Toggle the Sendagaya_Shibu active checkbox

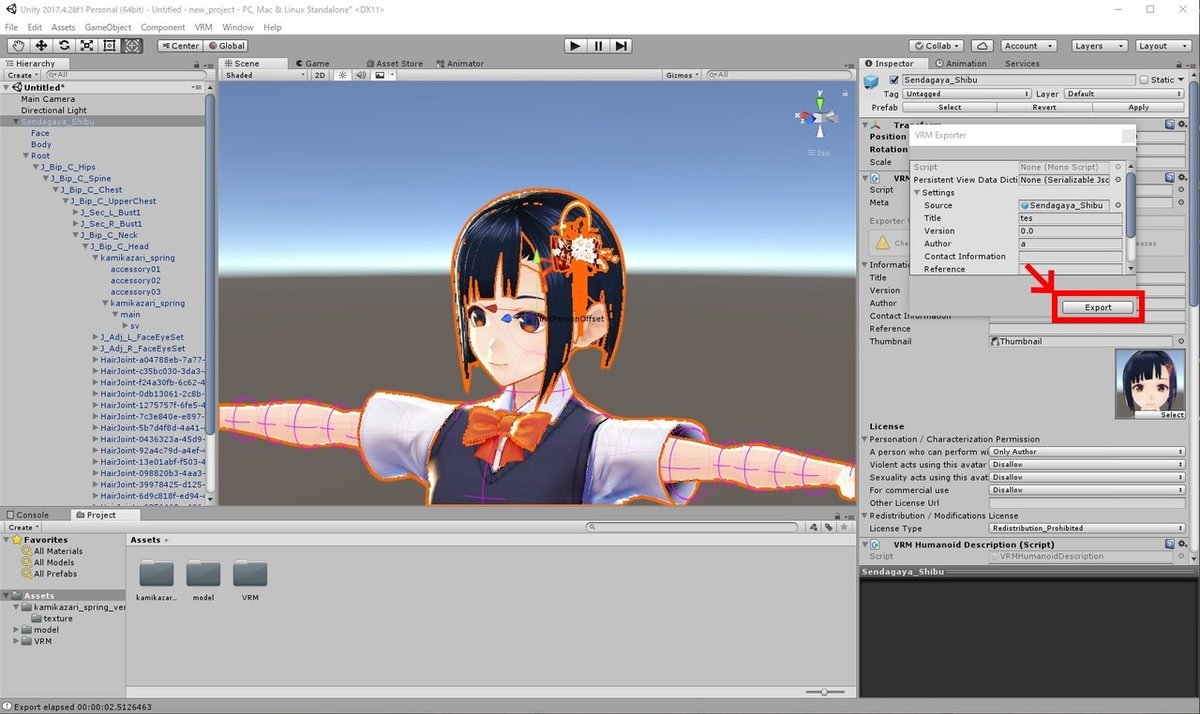click(895, 80)
